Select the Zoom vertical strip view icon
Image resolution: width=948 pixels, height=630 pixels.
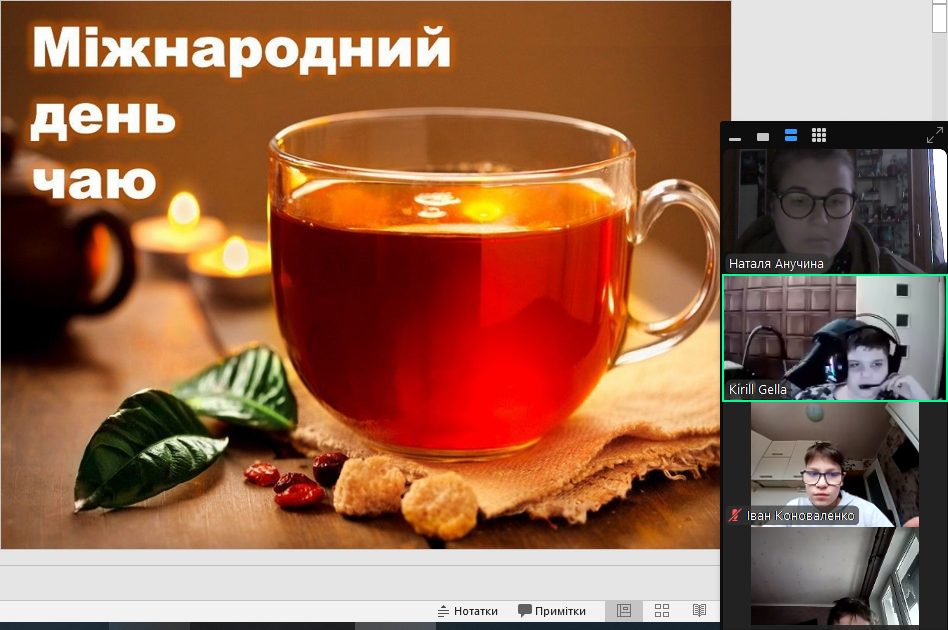(x=791, y=135)
